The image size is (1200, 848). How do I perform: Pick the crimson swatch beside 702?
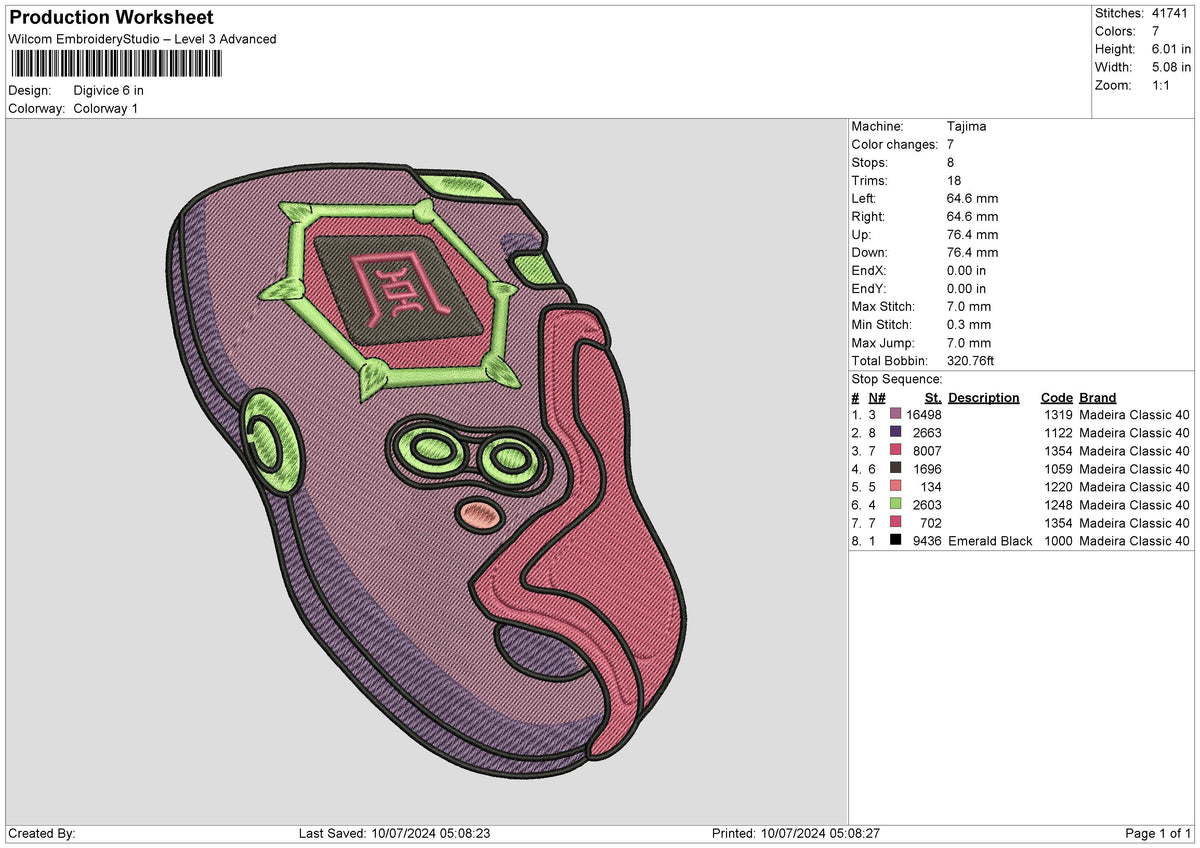895,523
